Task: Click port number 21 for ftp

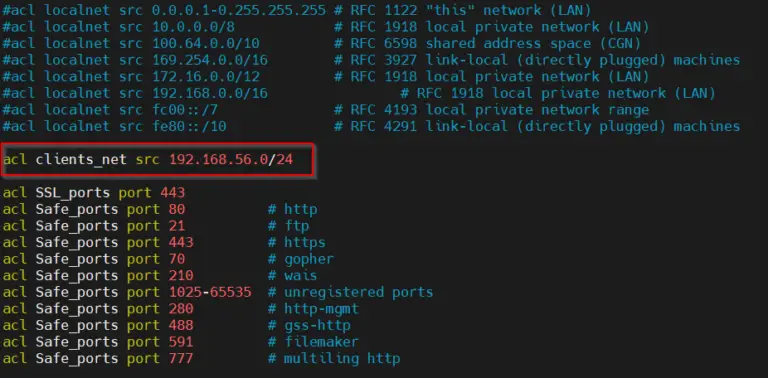Action: coord(177,226)
